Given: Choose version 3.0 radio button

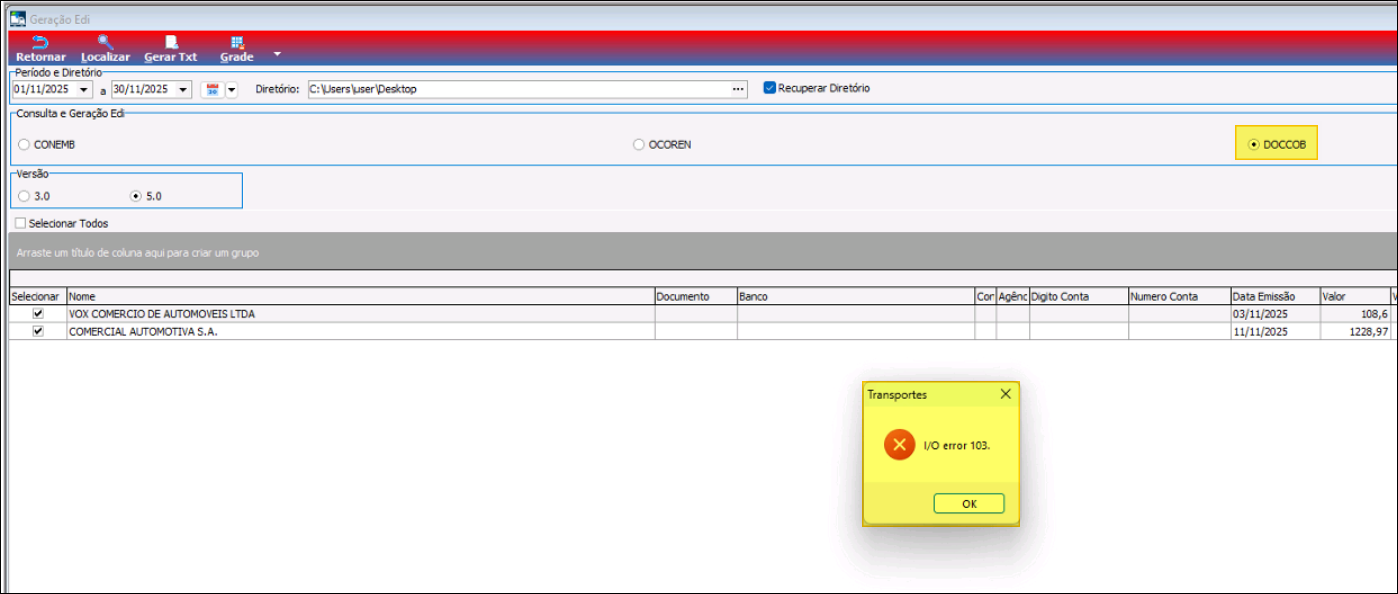Looking at the screenshot, I should click(24, 196).
